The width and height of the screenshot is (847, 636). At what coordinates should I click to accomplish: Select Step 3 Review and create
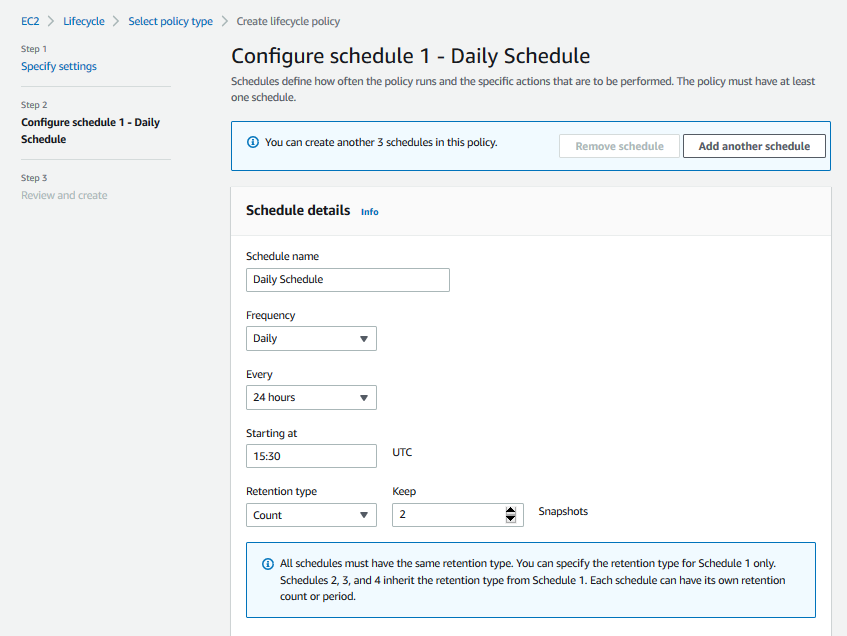[64, 195]
